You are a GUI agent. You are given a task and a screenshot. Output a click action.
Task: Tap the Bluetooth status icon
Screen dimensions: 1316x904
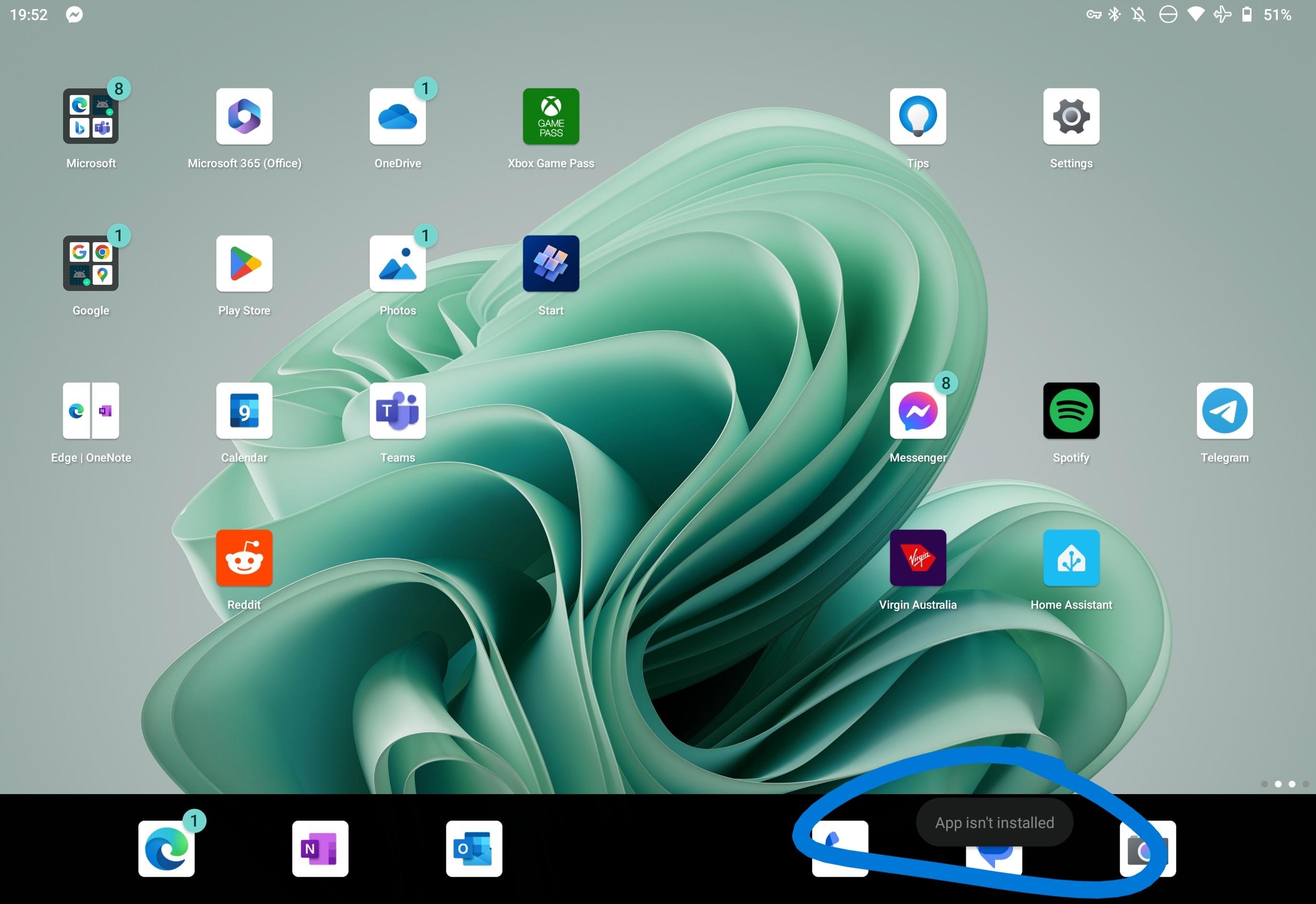[1114, 15]
